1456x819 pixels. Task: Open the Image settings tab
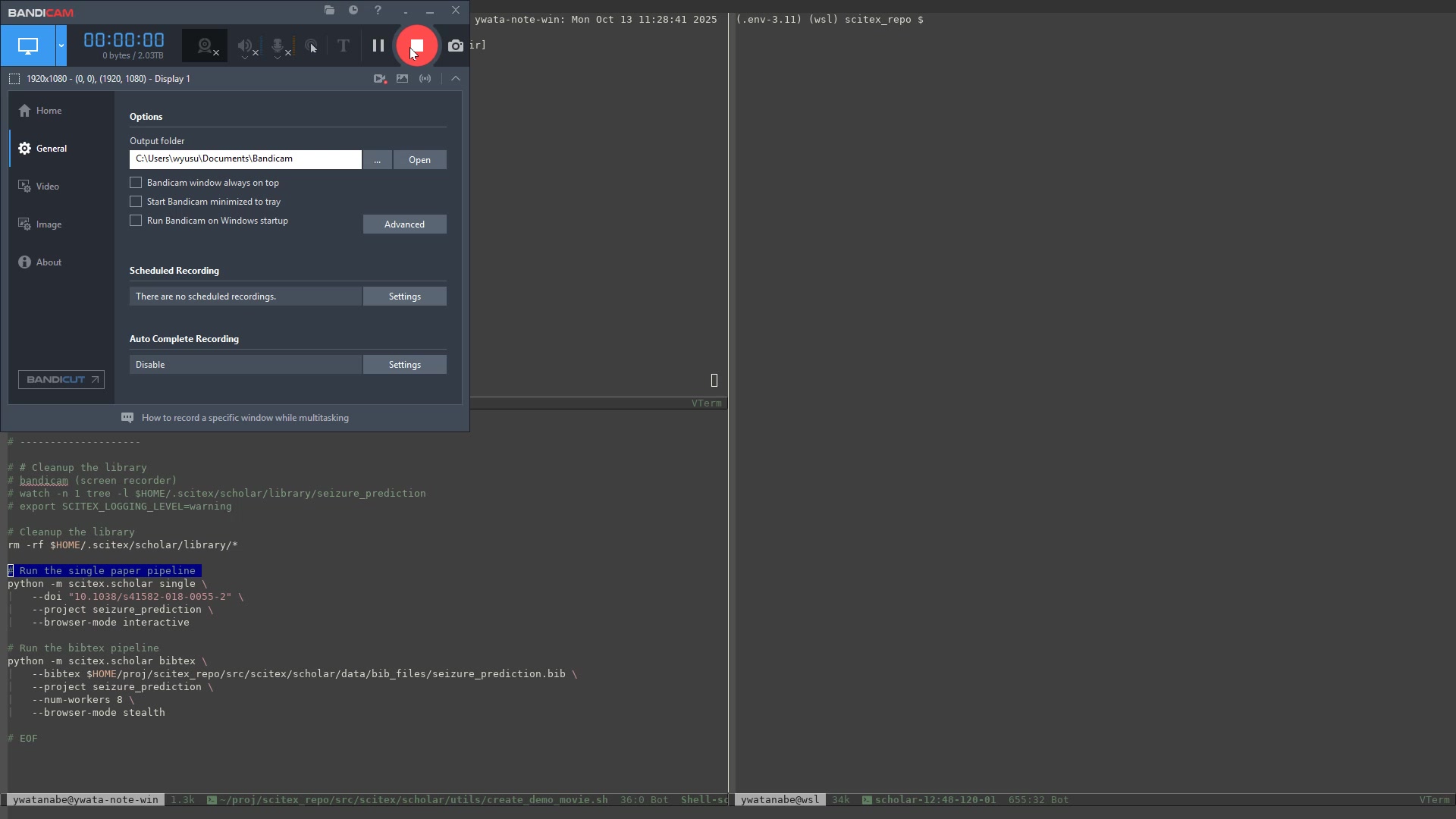click(x=49, y=224)
